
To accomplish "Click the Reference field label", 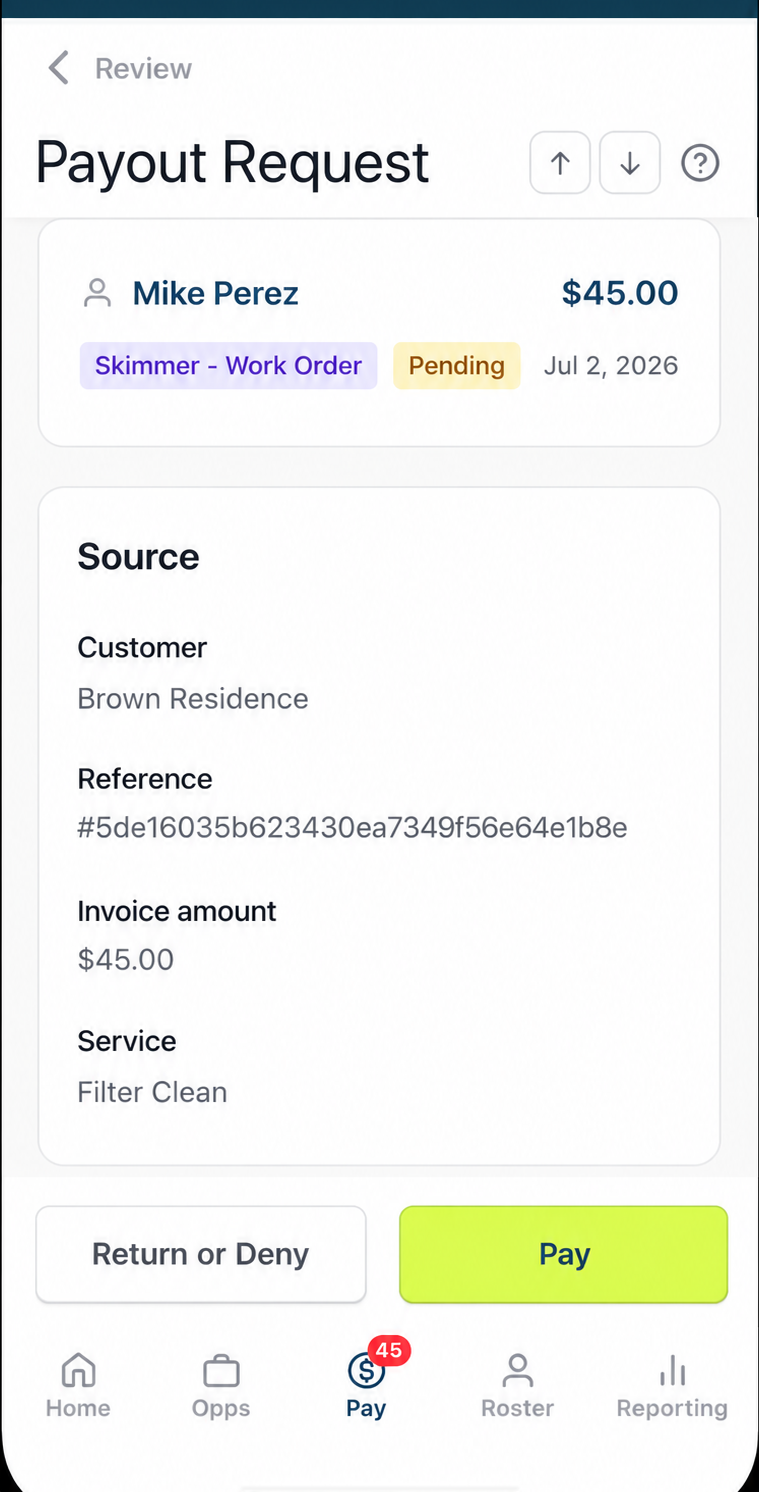I will tap(145, 779).
